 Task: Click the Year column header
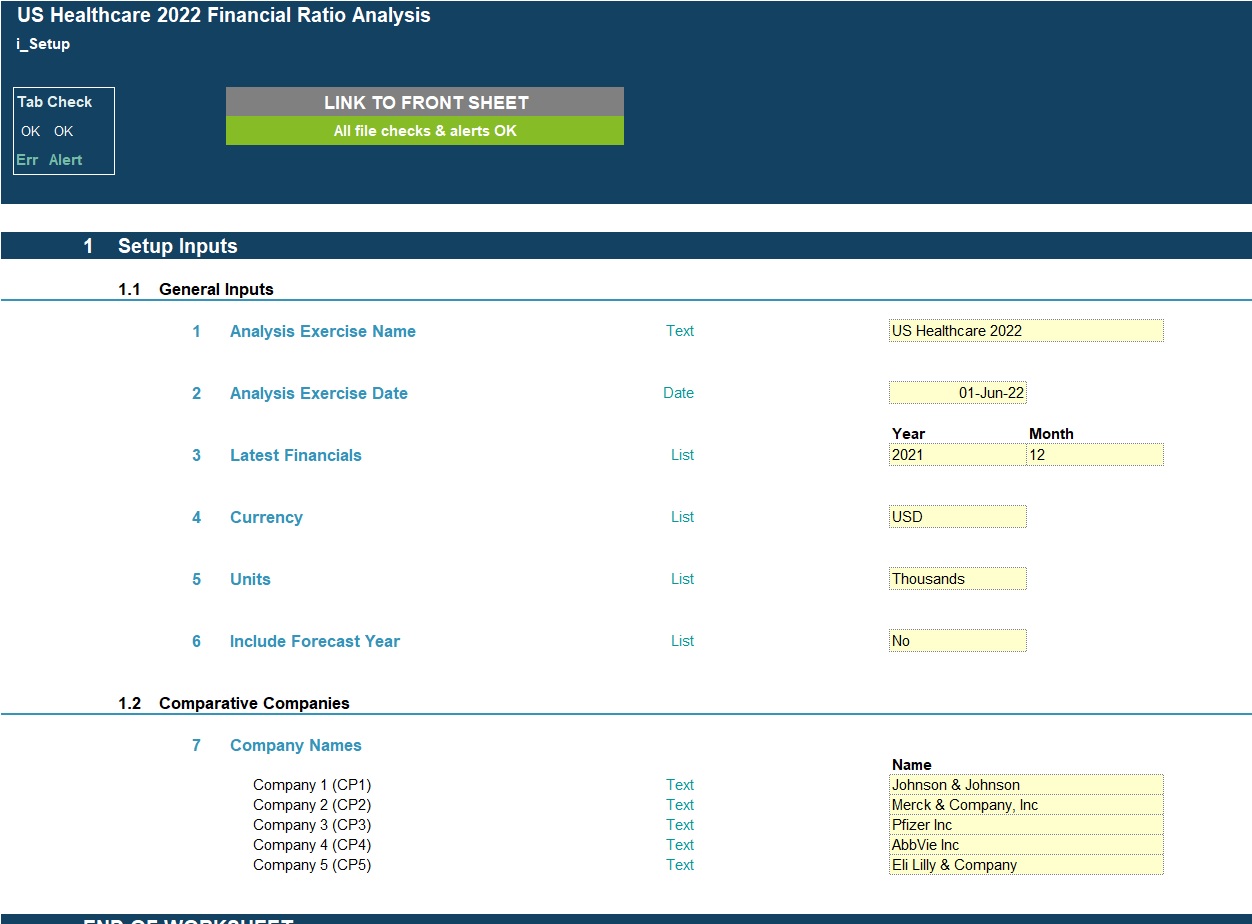point(909,434)
